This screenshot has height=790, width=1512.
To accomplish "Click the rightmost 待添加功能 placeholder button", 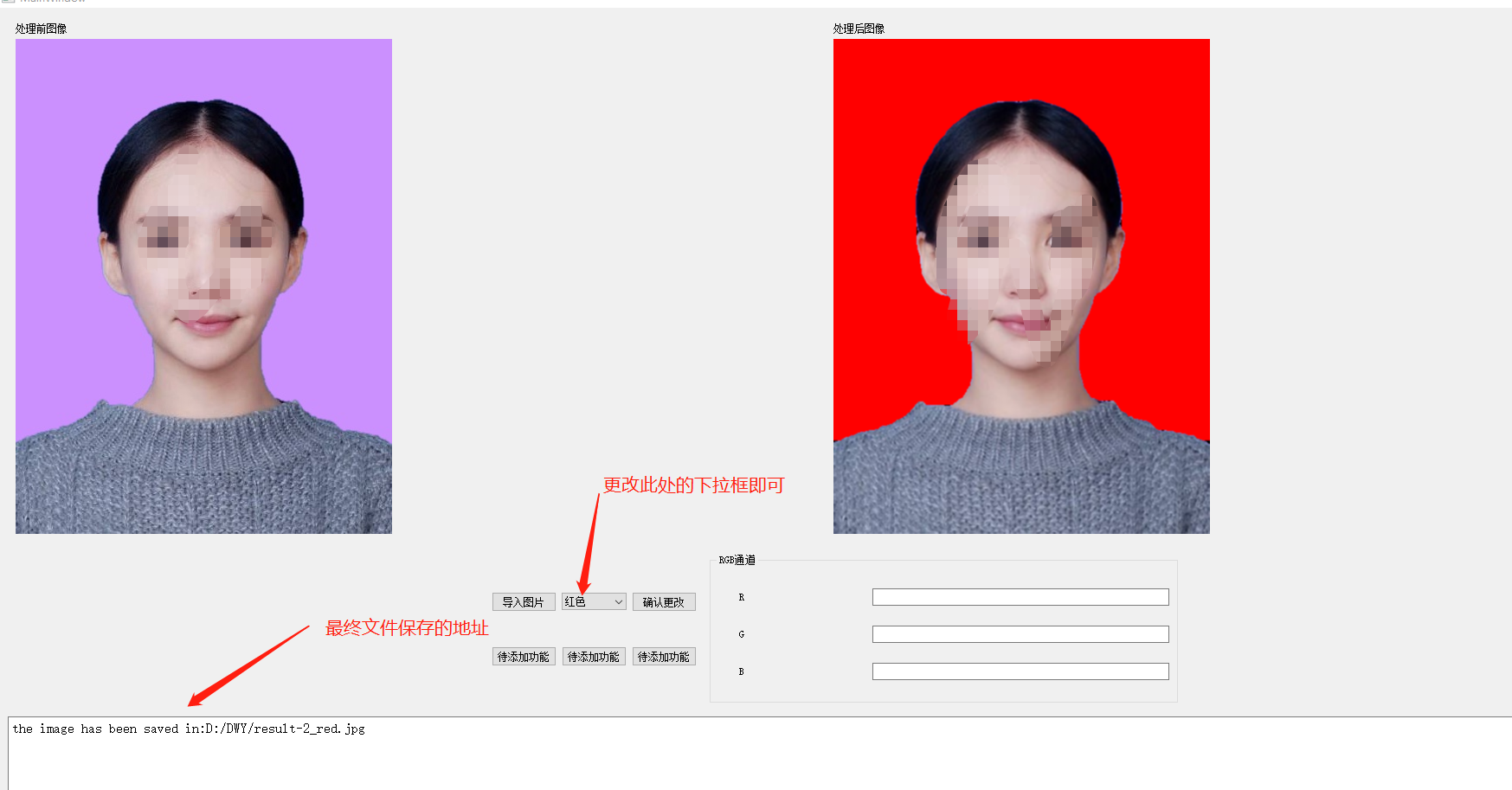I will coord(663,656).
